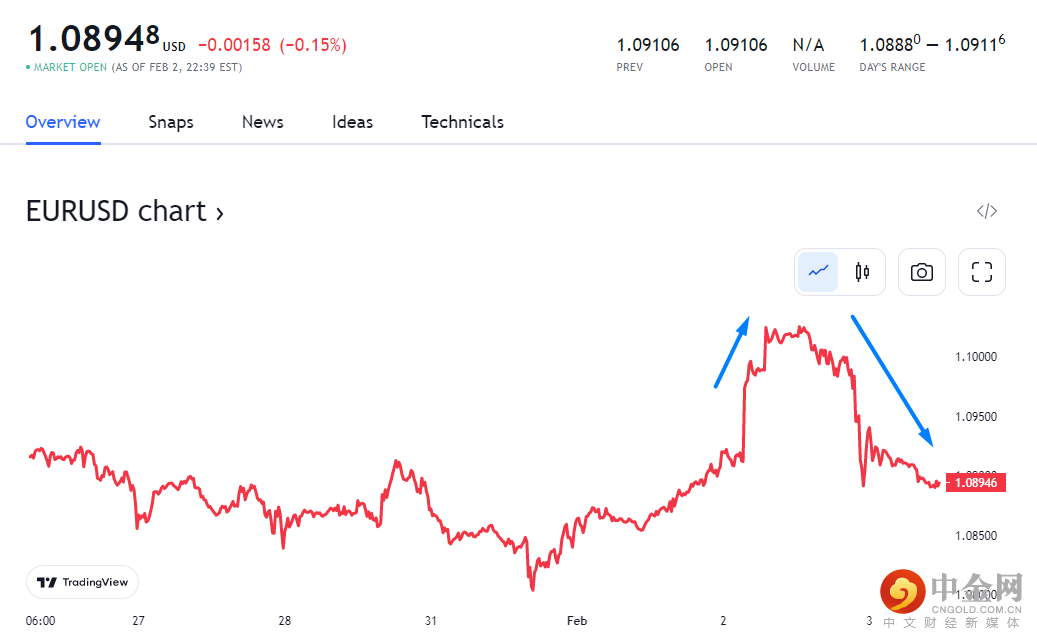This screenshot has width=1037, height=641.
Task: Go to the News tab
Action: pyautogui.click(x=263, y=122)
